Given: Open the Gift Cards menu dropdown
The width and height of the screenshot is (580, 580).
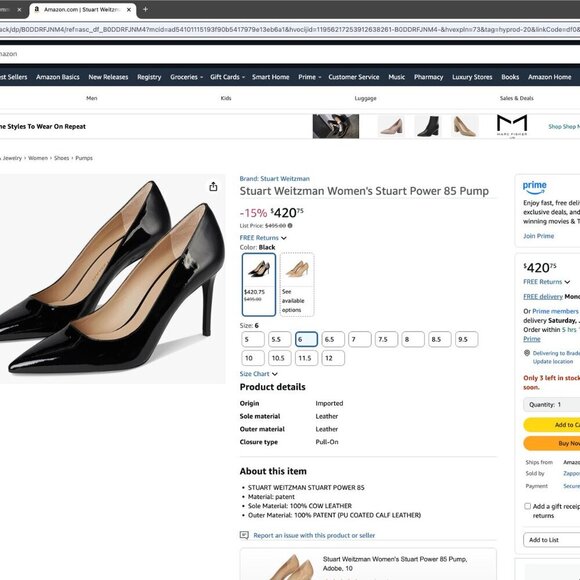Looking at the screenshot, I should pos(227,77).
